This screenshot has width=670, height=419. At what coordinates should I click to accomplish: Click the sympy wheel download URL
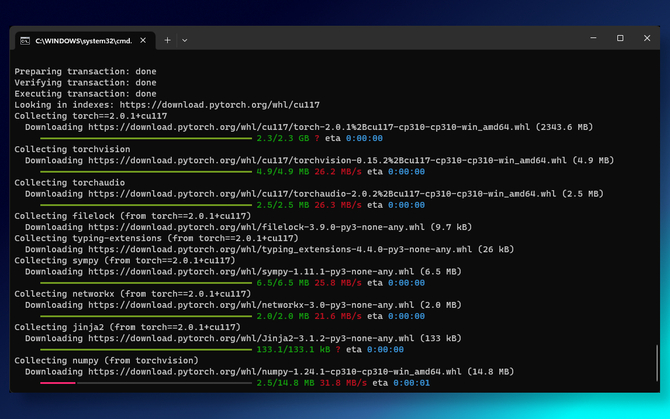click(251, 272)
